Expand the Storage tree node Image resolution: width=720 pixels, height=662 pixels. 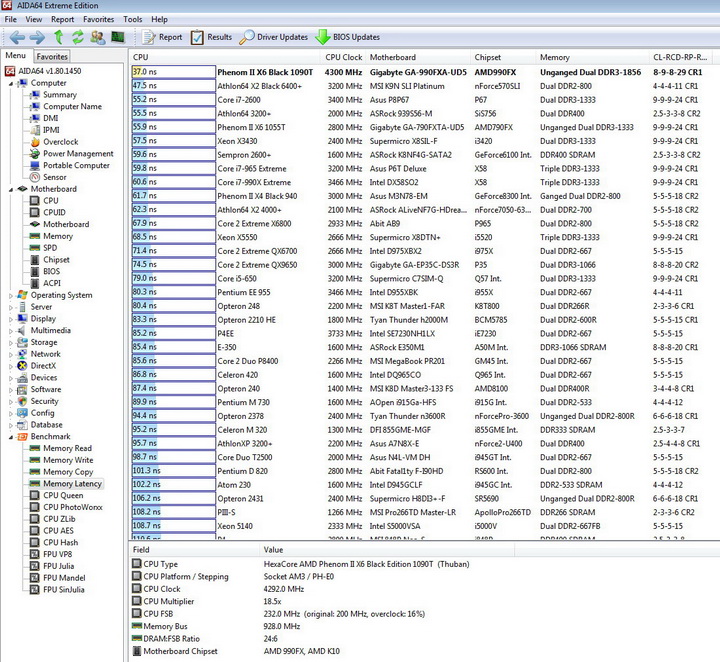11,342
